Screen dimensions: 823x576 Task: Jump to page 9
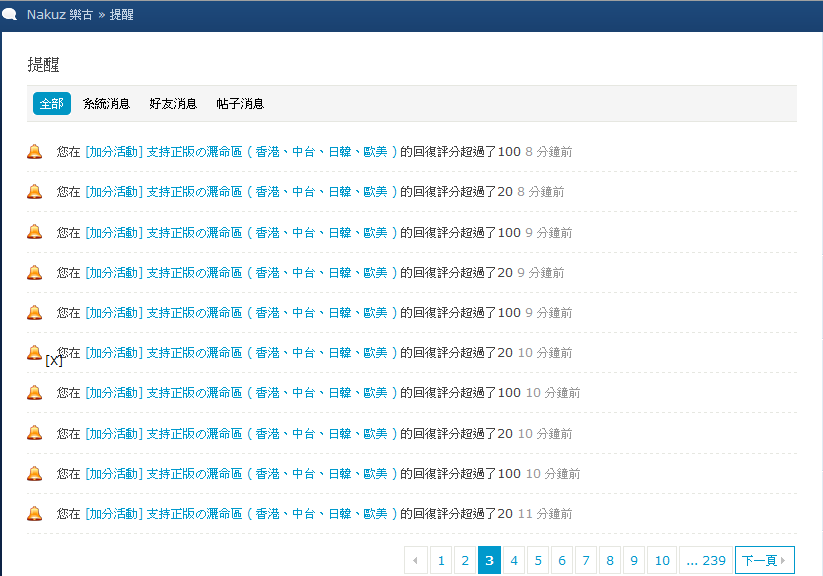634,560
